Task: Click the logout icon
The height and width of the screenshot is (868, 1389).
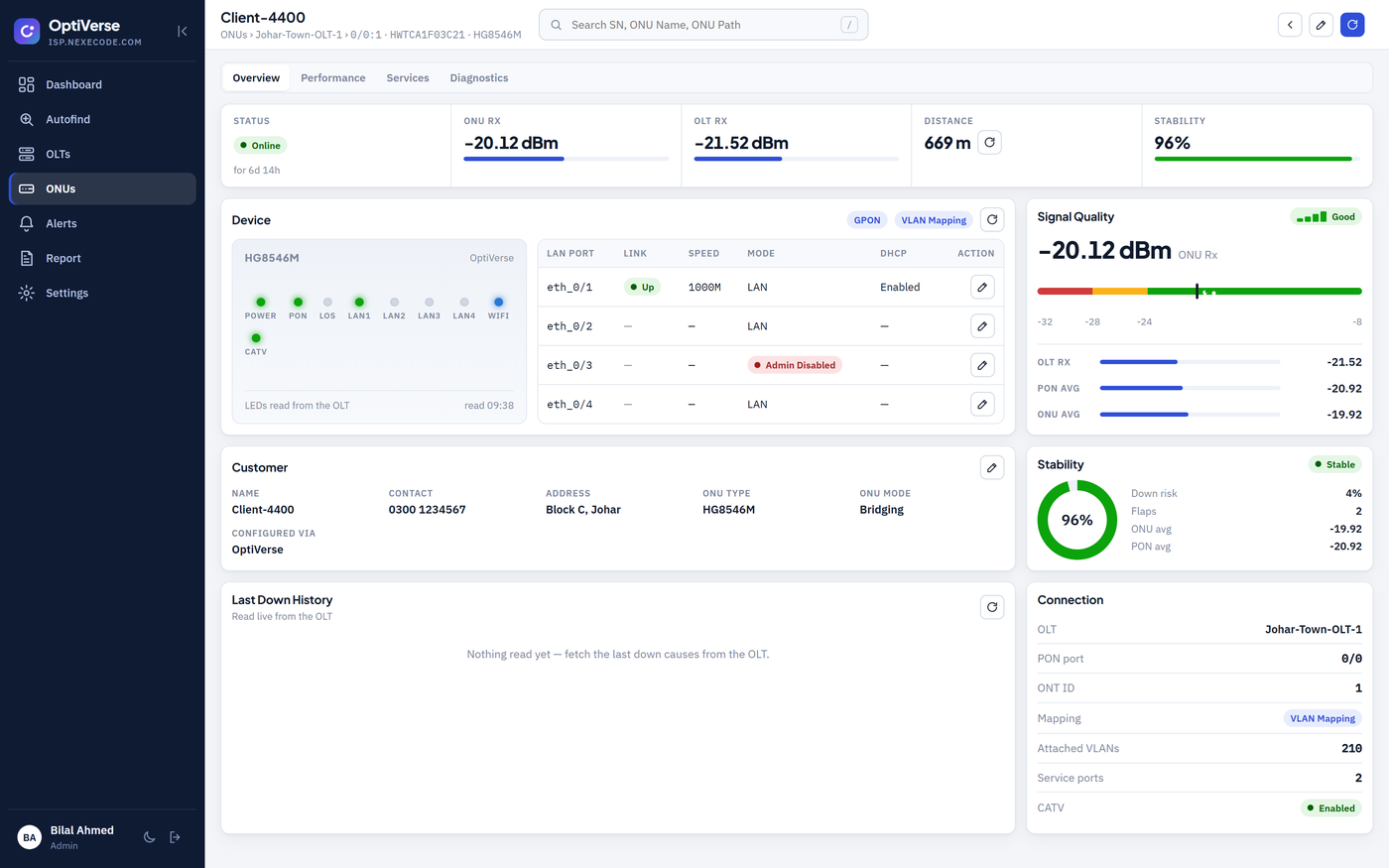Action: [x=176, y=837]
